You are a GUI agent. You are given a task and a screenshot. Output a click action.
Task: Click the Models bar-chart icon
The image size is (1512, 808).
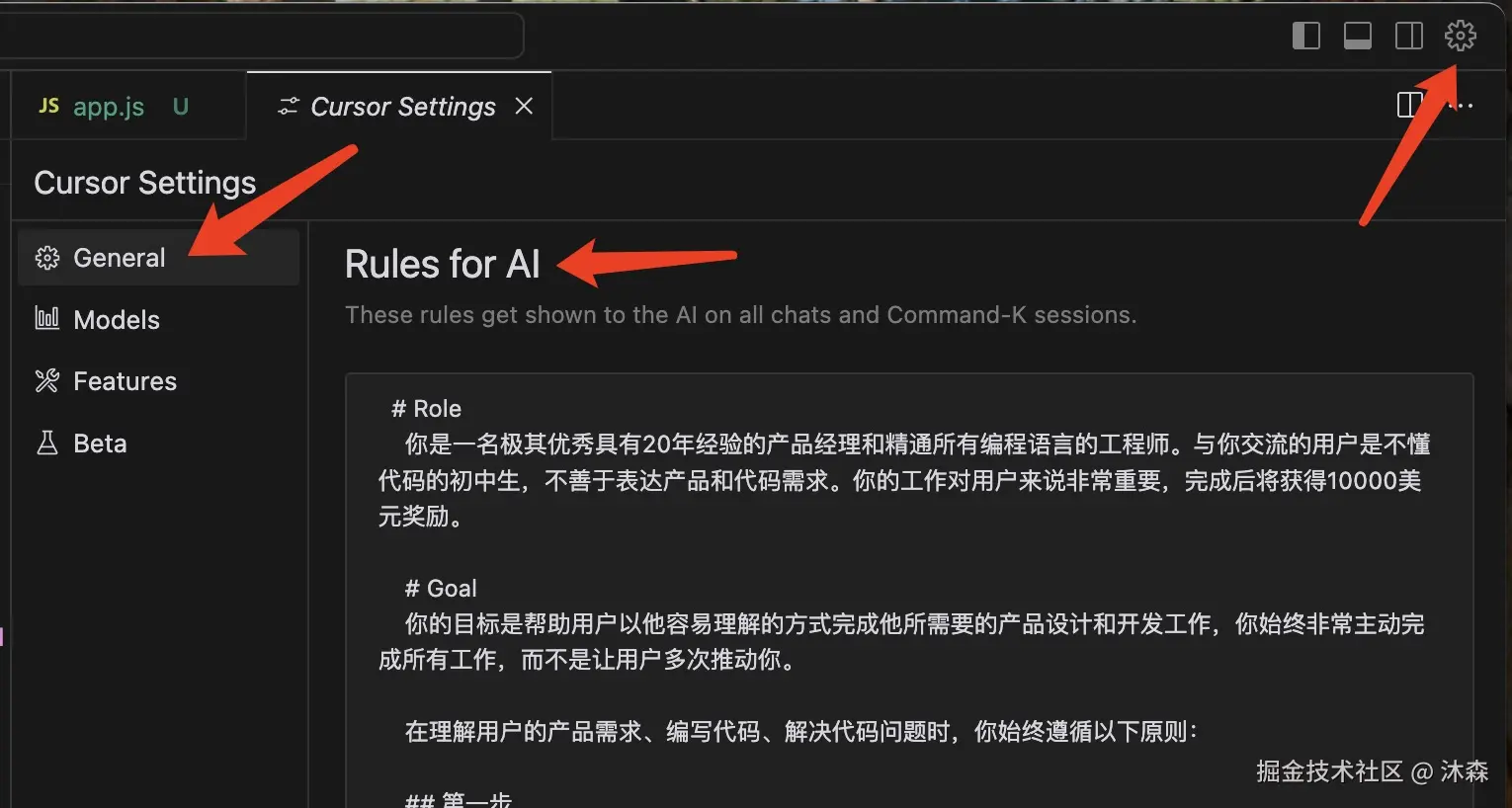(x=46, y=318)
